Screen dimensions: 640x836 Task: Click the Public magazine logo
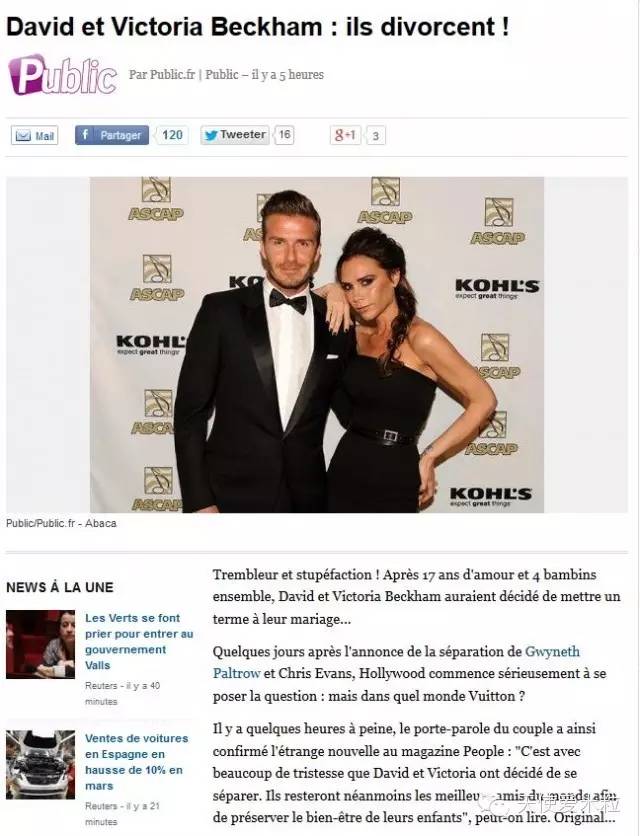[62, 75]
